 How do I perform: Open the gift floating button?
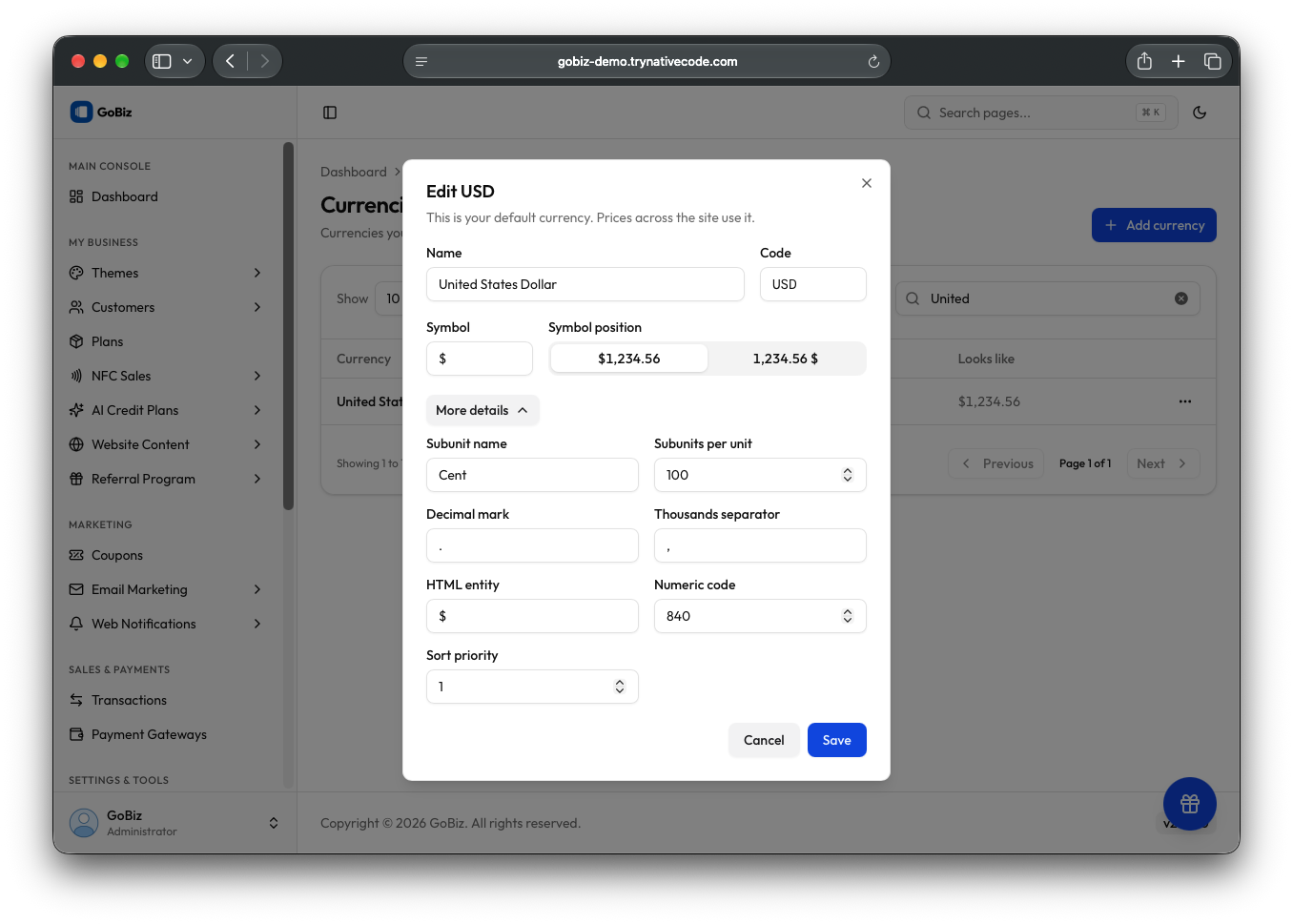[1189, 804]
